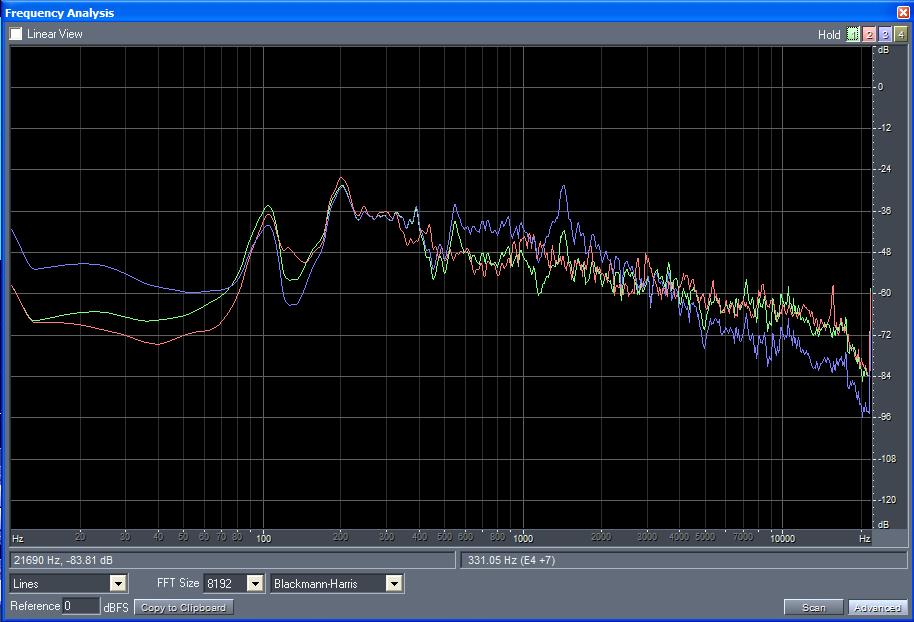Click the Frequency Analysis title bar text
The height and width of the screenshot is (622, 914).
point(59,13)
